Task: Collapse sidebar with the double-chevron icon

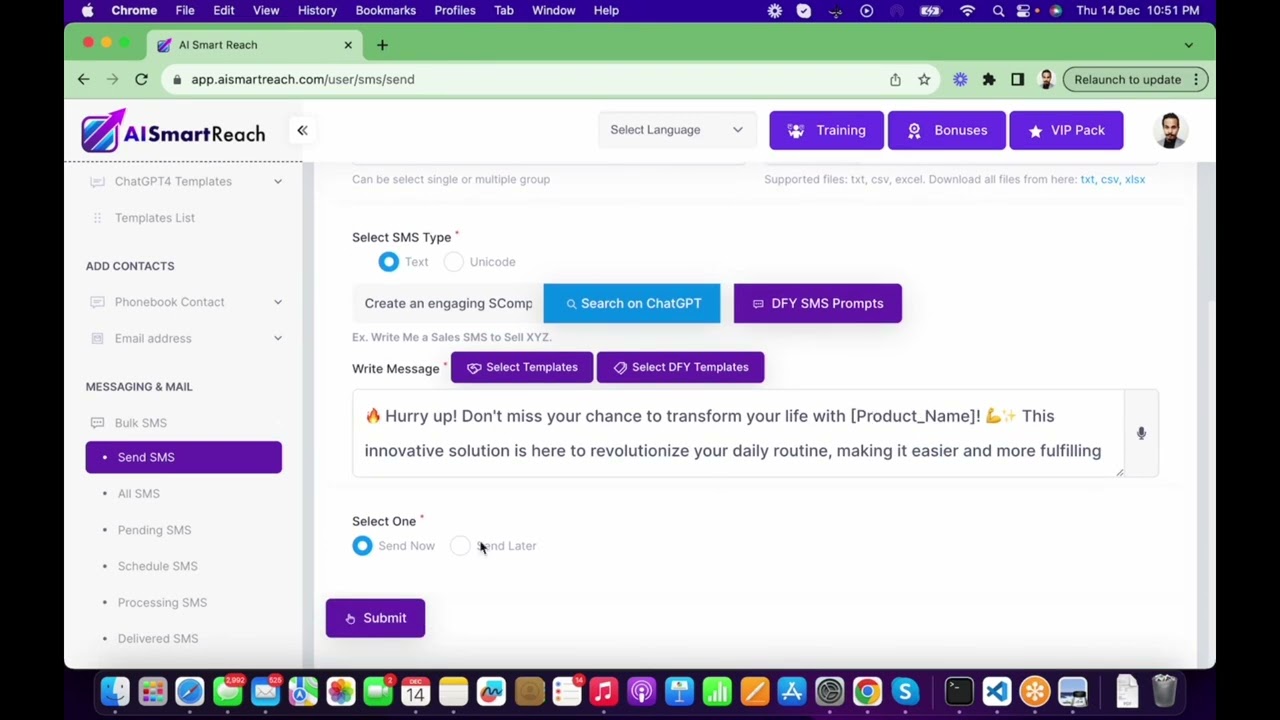Action: click(x=302, y=130)
